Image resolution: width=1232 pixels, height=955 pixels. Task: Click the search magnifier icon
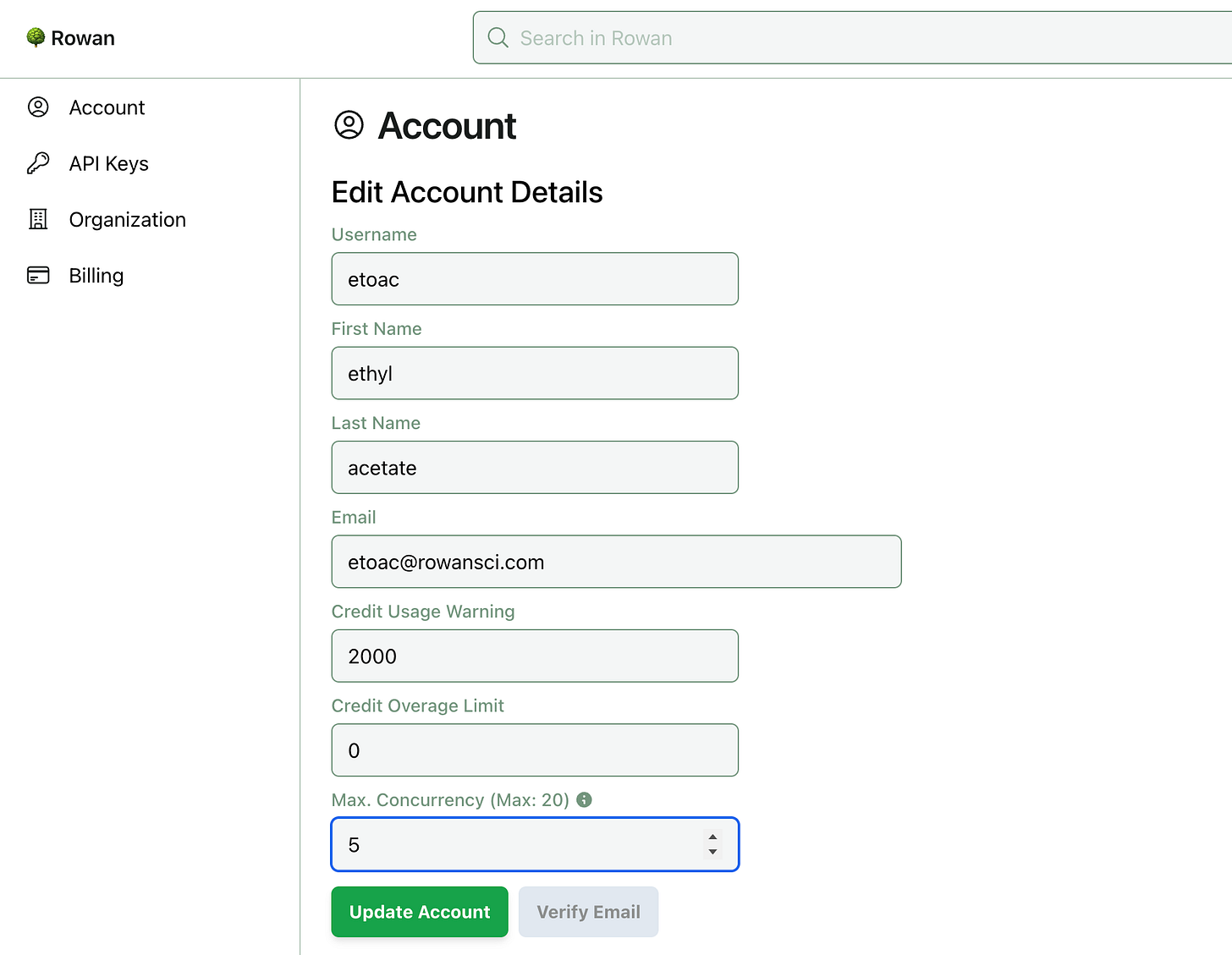coord(498,38)
